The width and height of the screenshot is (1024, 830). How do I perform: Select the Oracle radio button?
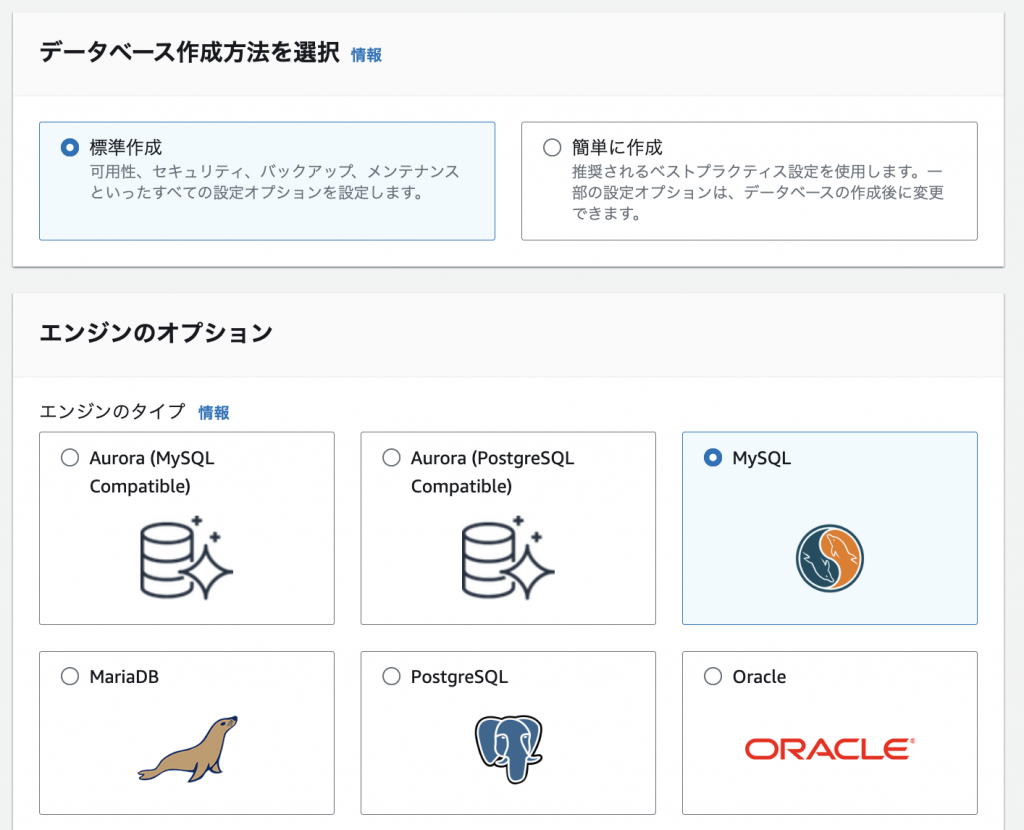point(712,676)
